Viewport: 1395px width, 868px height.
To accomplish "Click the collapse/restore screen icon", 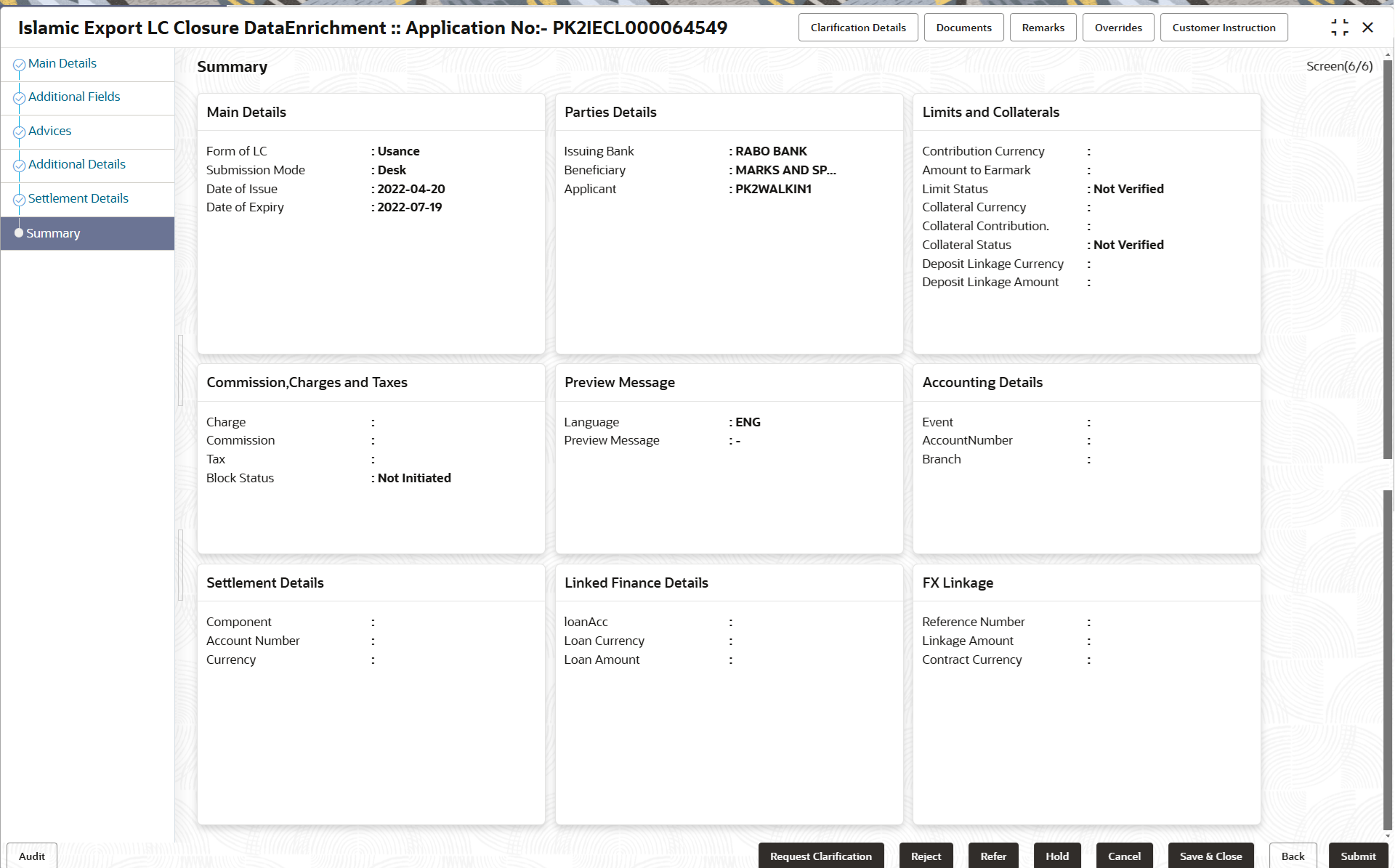I will pos(1339,28).
